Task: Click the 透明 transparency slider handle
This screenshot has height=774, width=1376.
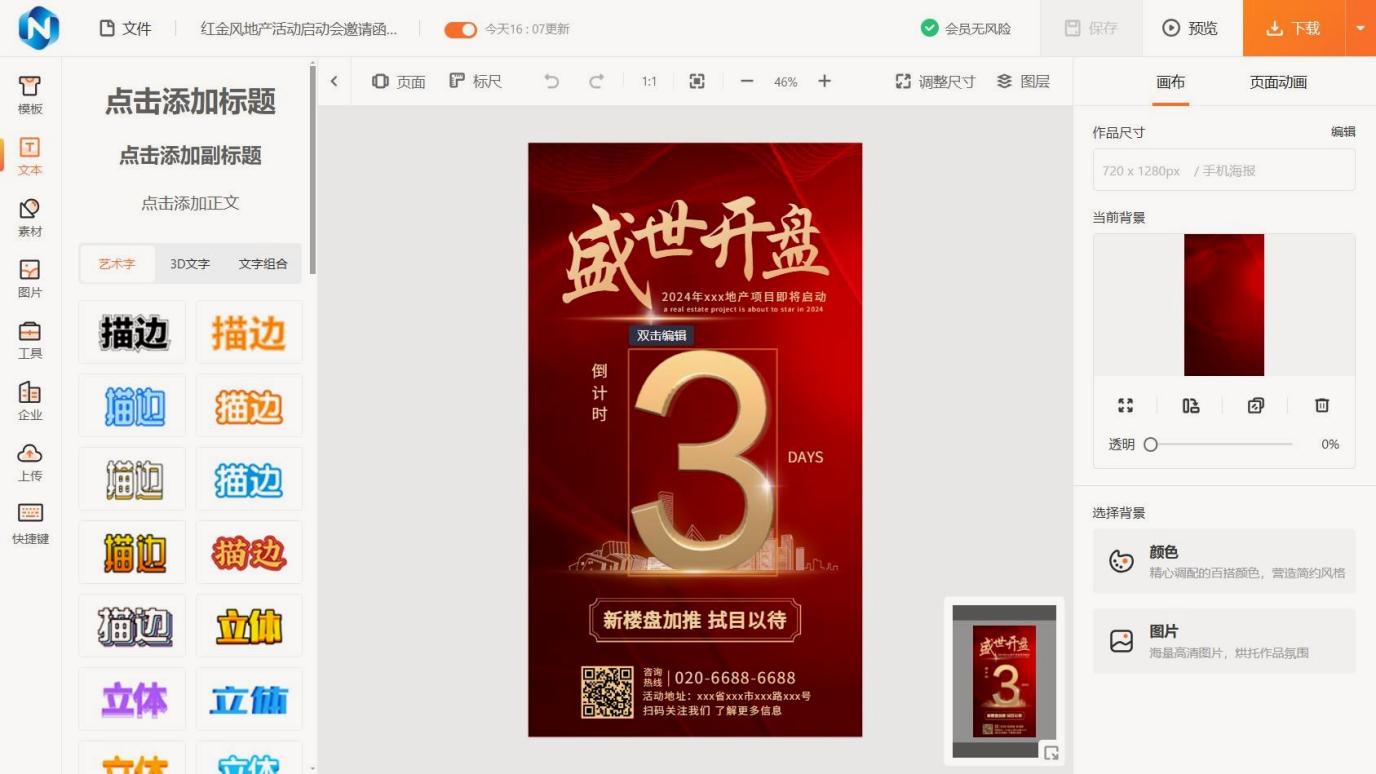Action: pyautogui.click(x=1151, y=444)
